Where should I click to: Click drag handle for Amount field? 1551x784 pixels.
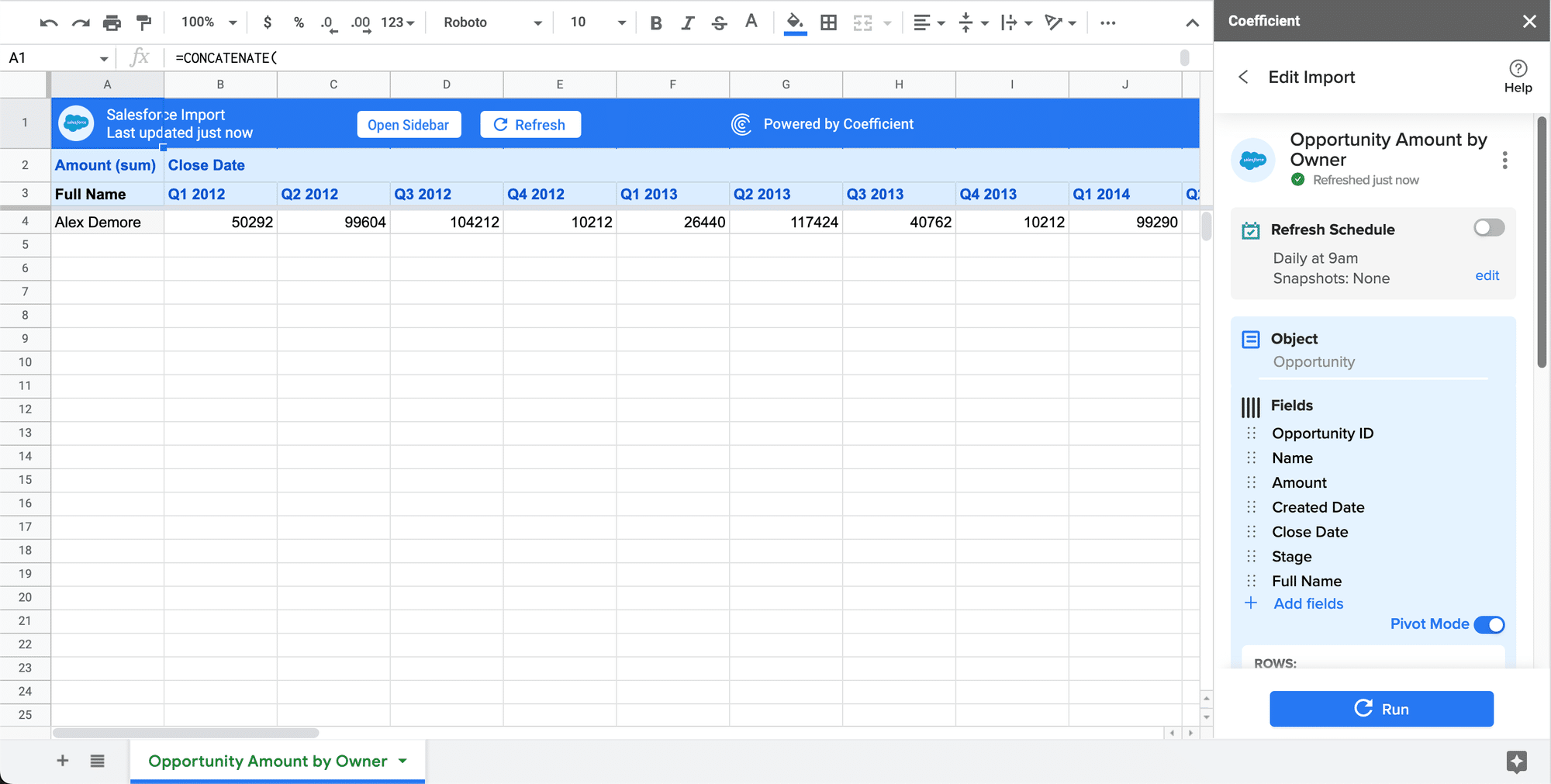(1251, 482)
